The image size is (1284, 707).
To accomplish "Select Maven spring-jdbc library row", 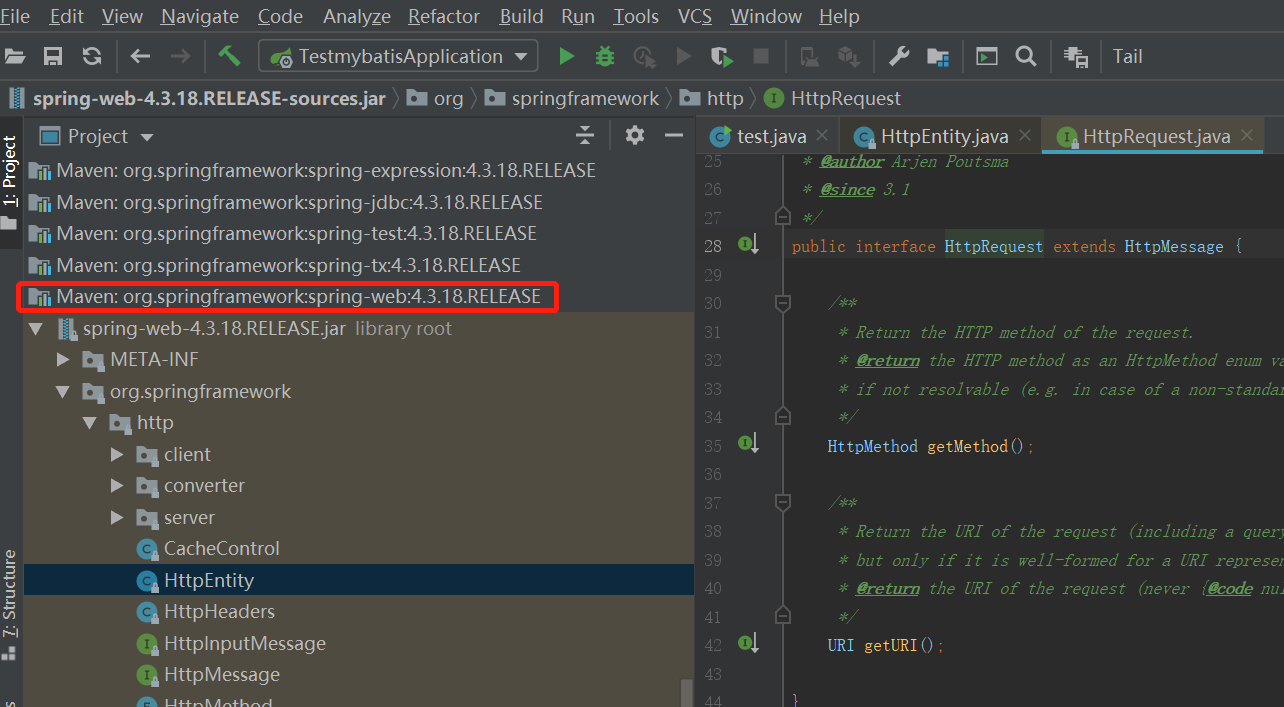I will click(359, 202).
